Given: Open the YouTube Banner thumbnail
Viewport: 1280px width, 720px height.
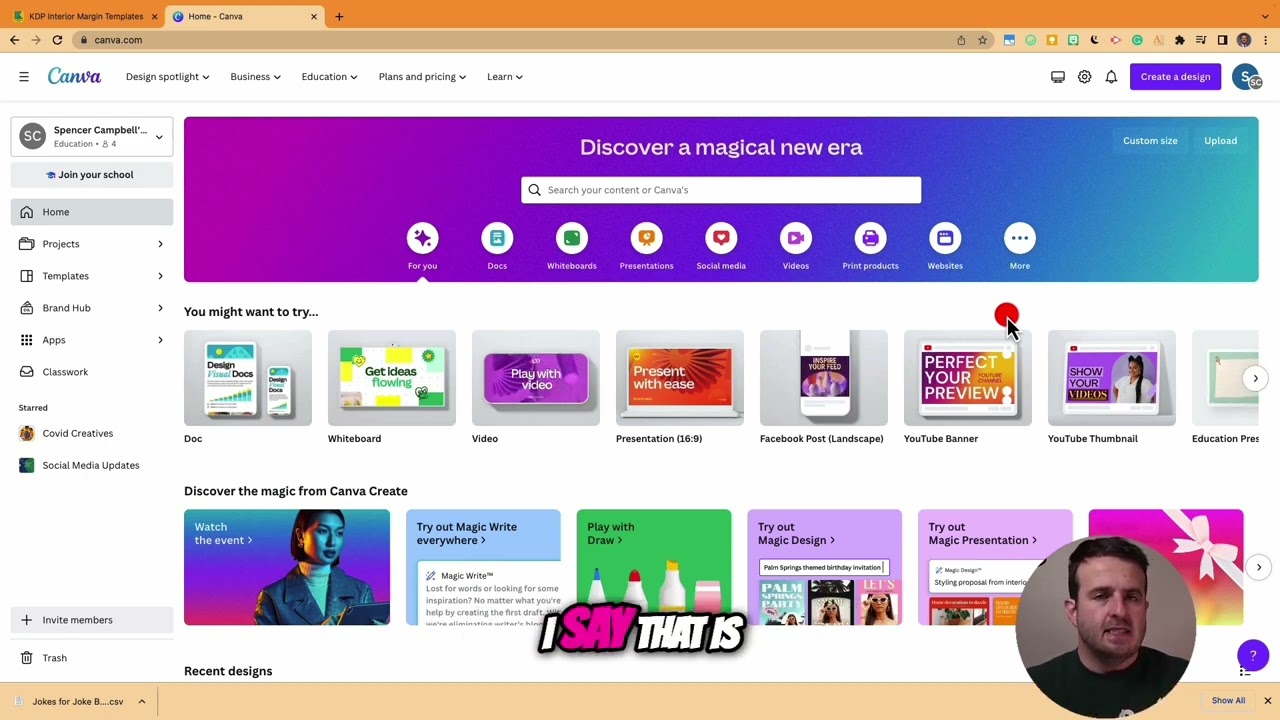Looking at the screenshot, I should tap(968, 378).
